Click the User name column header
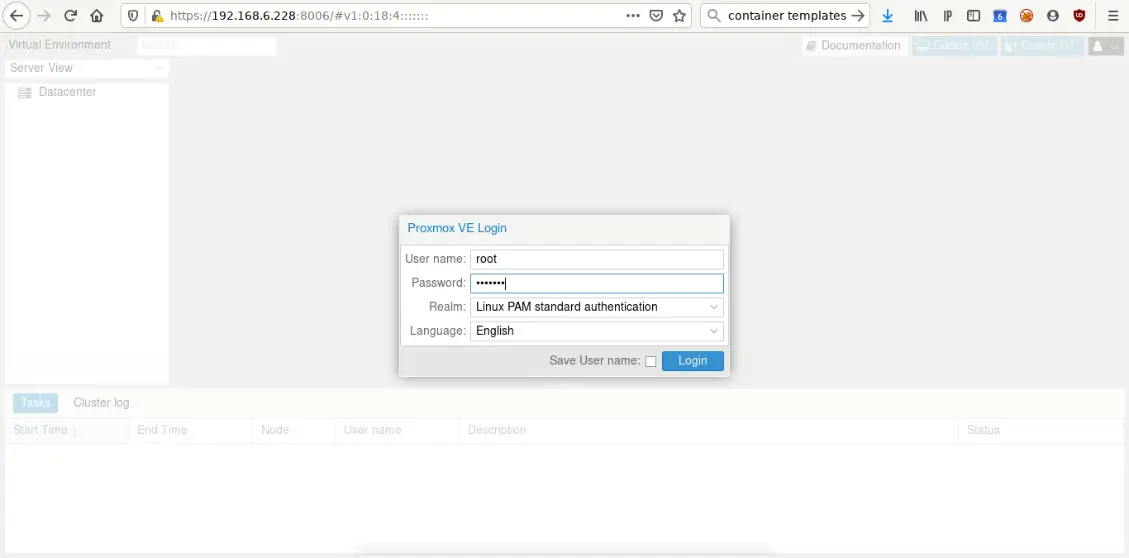The width and height of the screenshot is (1129, 558). [x=397, y=430]
